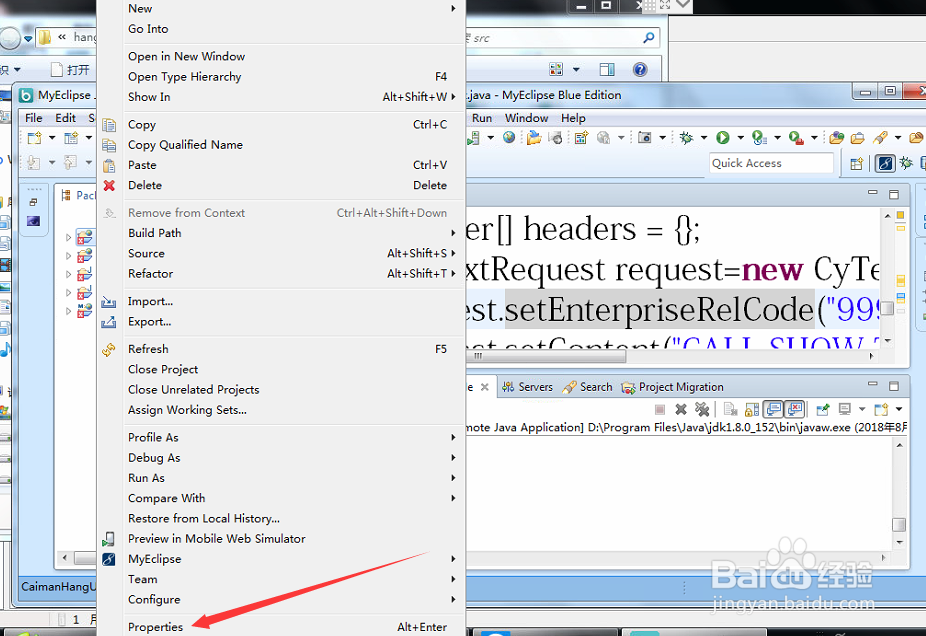The width and height of the screenshot is (926, 636).
Task: Toggle console Scroll Lock icon
Action: click(x=752, y=409)
